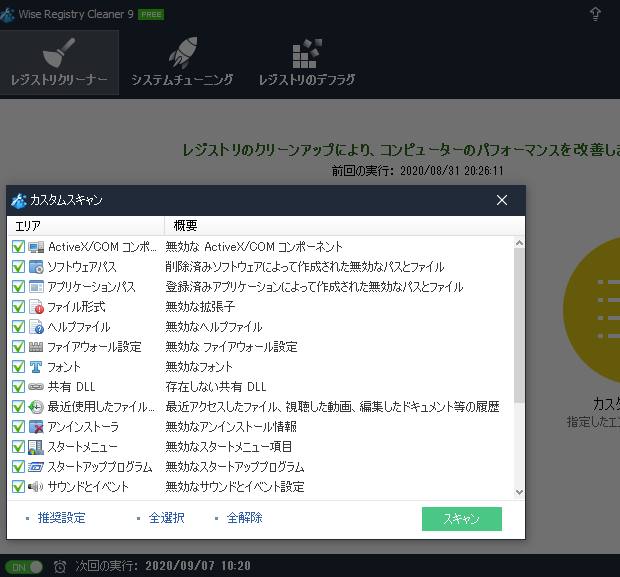
Task: Close the カスタムスキャン dialog
Action: 502,200
